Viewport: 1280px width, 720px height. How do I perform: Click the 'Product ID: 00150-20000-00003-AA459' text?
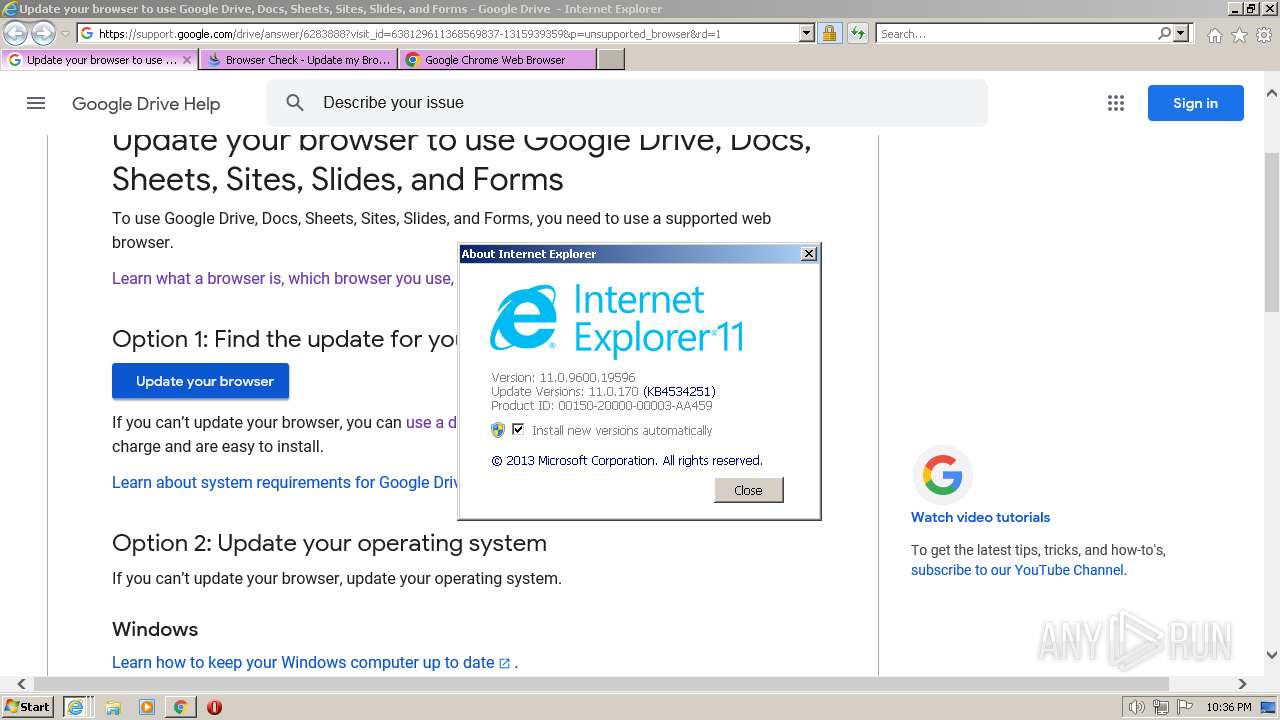[602, 406]
